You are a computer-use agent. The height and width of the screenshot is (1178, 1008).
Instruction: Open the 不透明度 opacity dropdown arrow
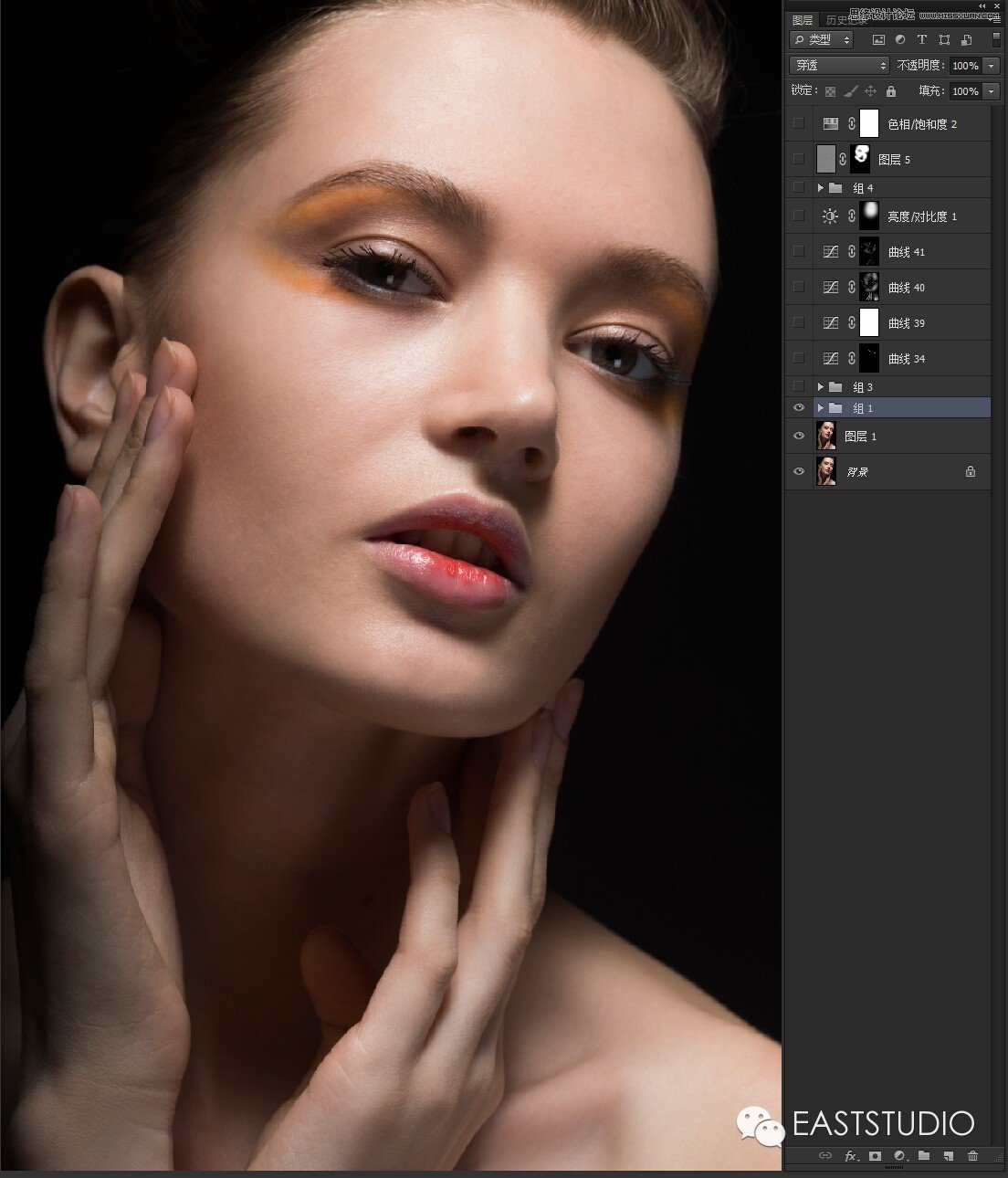tap(991, 66)
